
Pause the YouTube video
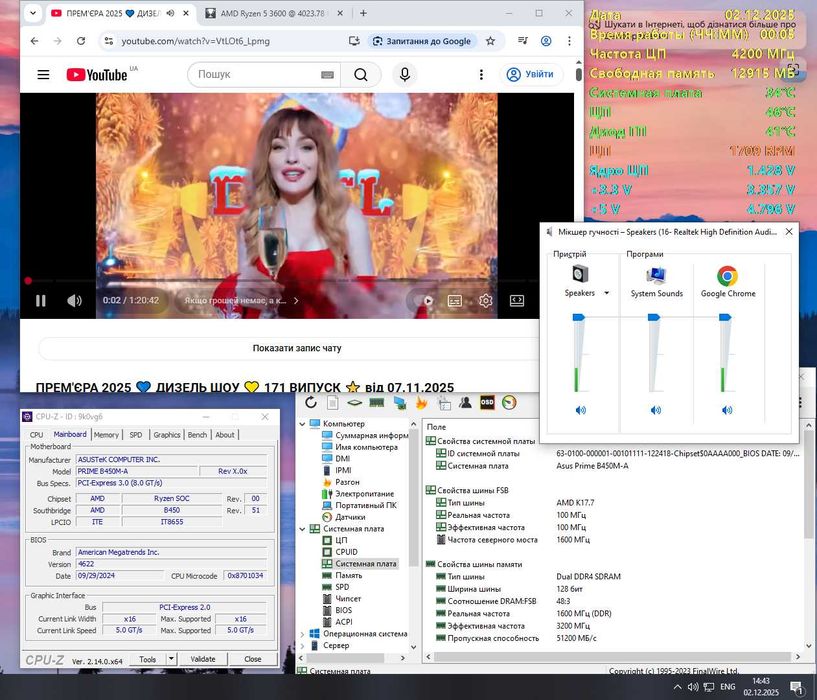pyautogui.click(x=41, y=300)
